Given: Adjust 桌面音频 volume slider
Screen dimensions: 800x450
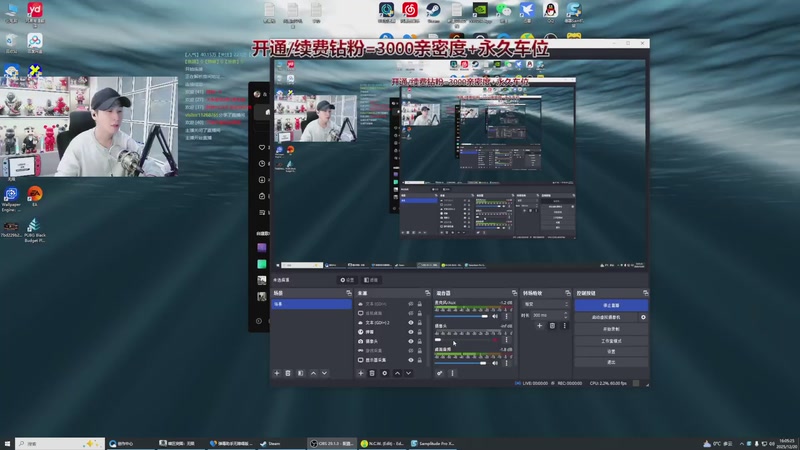Looking at the screenshot, I should 461,363.
